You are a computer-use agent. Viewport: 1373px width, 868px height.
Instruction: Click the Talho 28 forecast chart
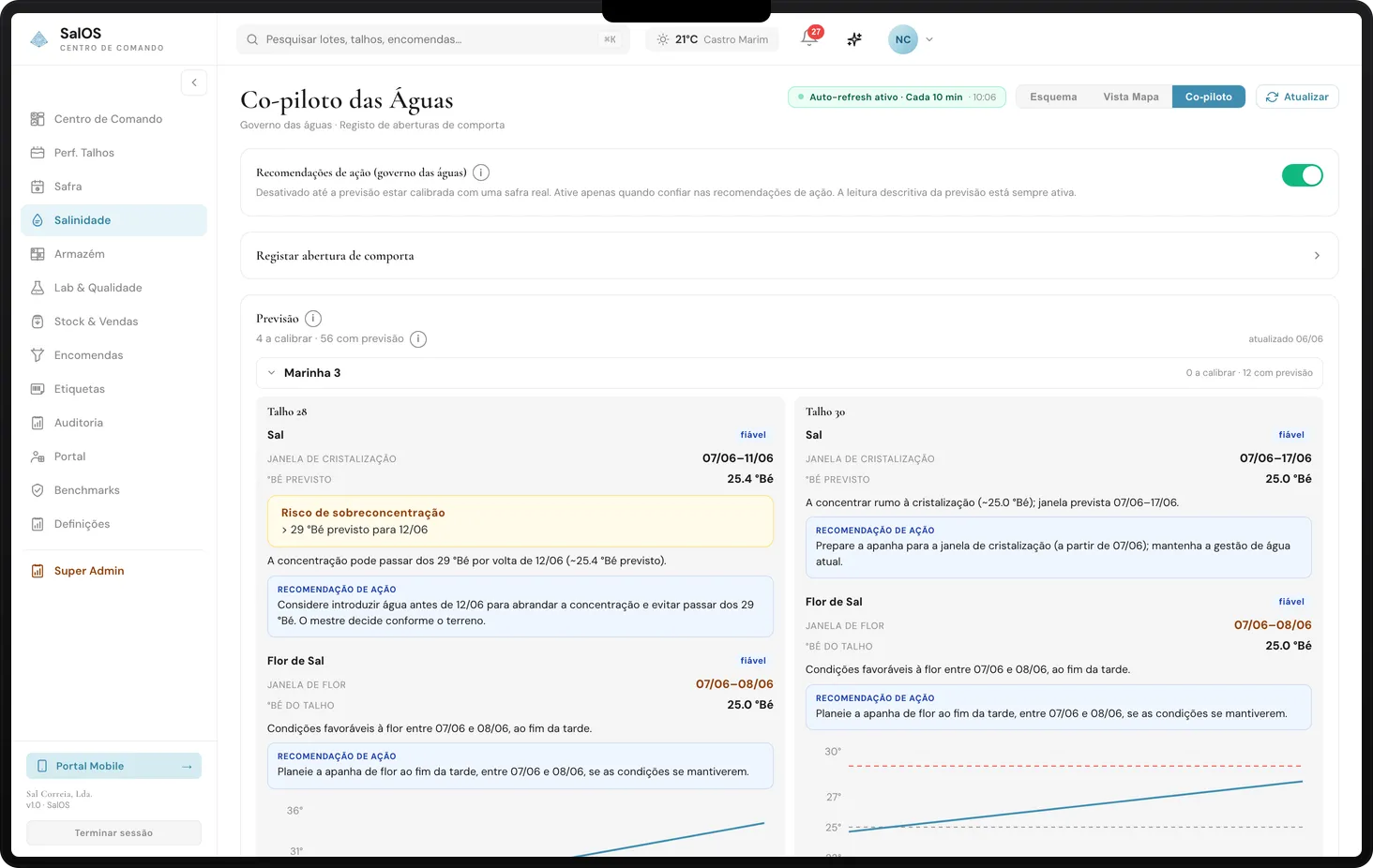pyautogui.click(x=521, y=829)
